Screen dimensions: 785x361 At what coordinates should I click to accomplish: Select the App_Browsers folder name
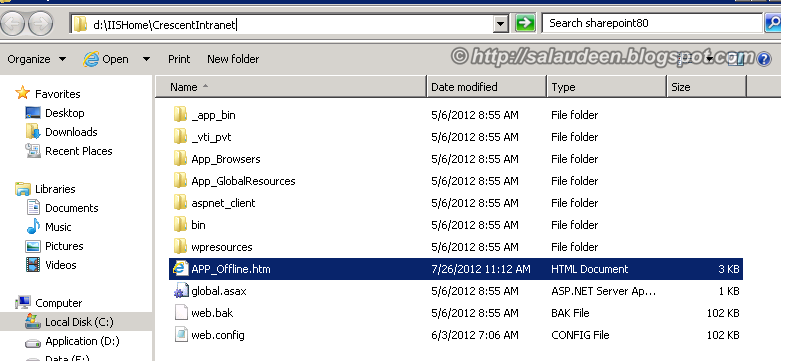tap(226, 159)
